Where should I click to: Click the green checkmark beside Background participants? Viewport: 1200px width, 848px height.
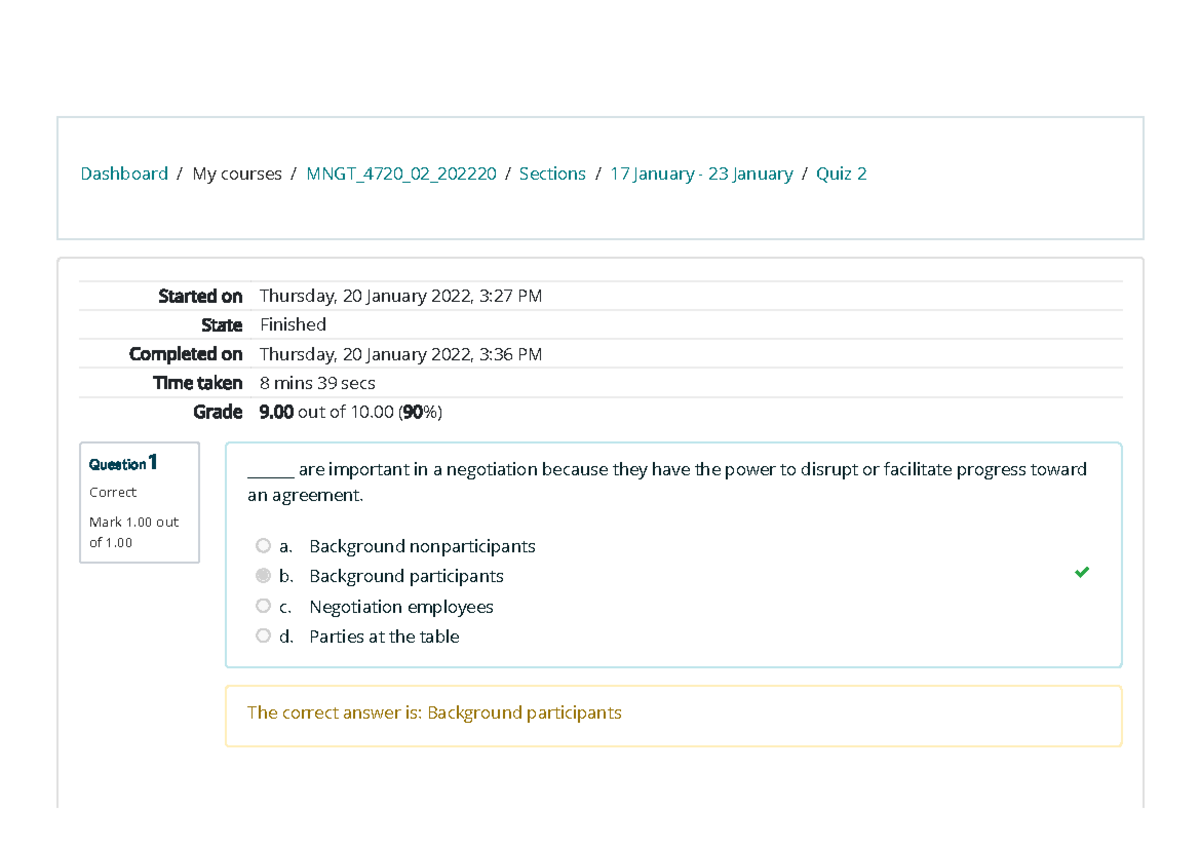[x=1081, y=572]
